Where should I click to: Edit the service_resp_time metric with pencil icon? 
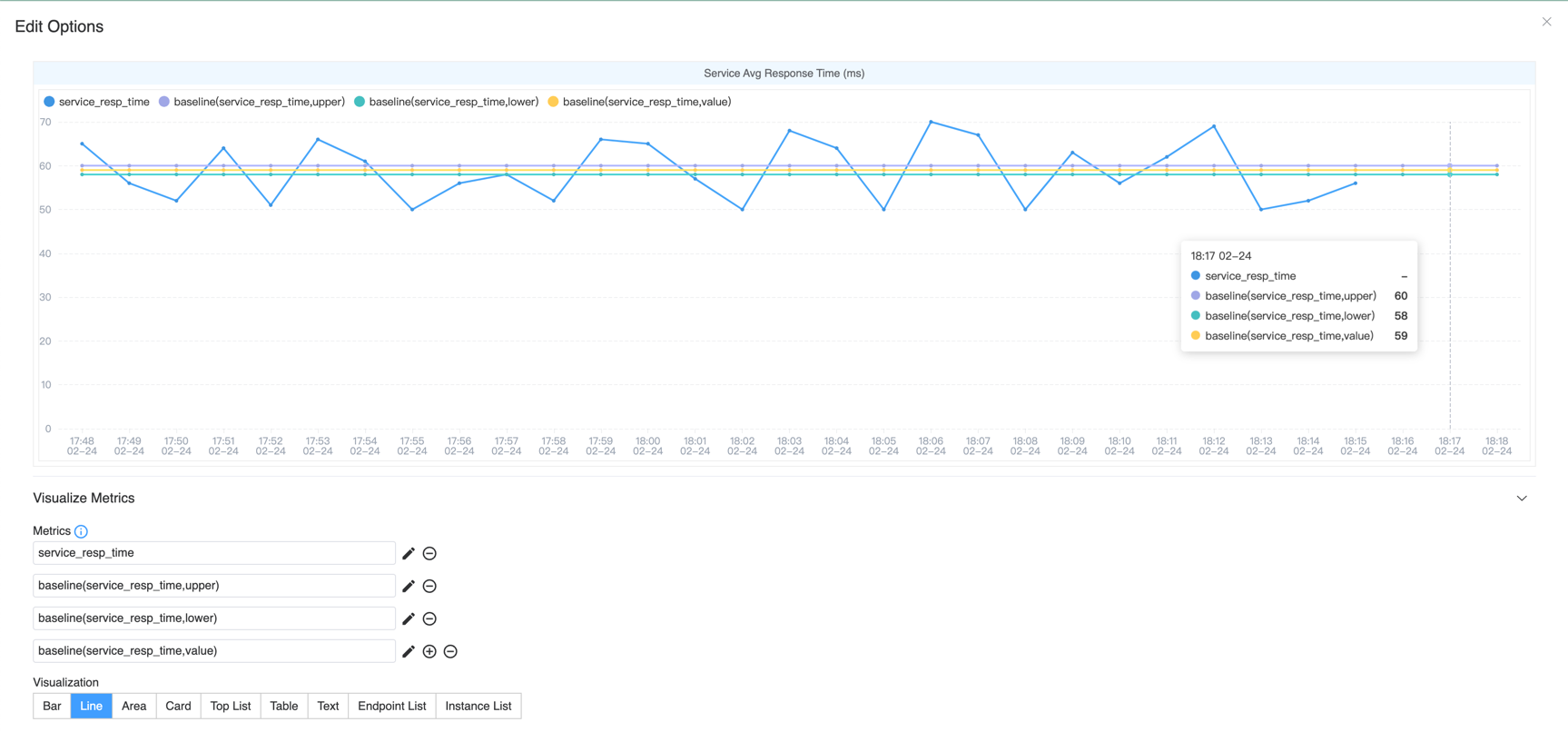409,553
